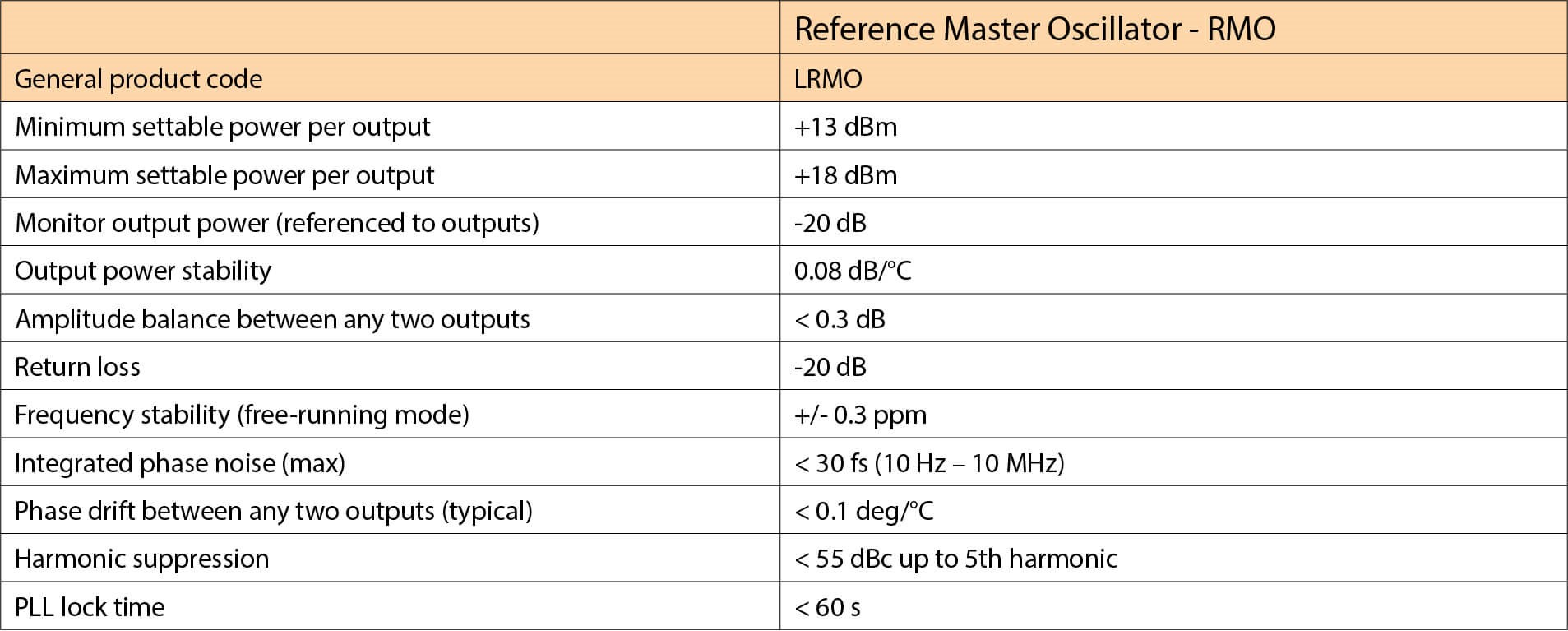Click the < 55 dBc up to 5th harmonic value

coord(955,559)
